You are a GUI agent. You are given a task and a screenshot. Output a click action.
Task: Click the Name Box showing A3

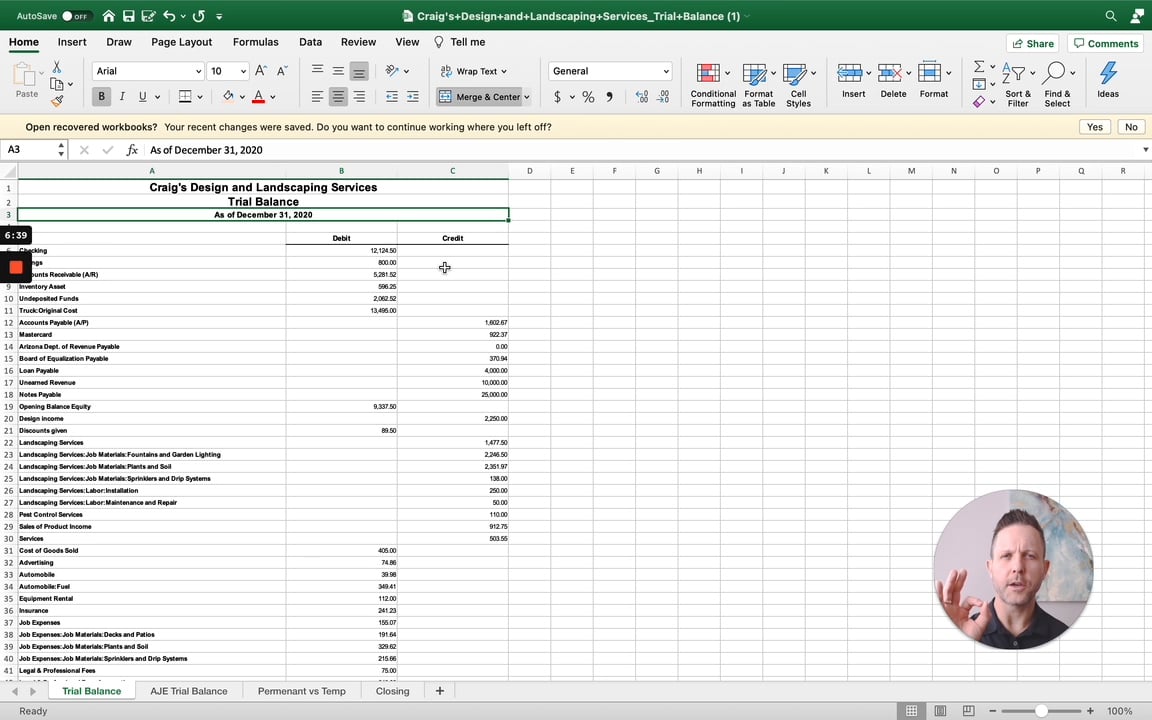[30, 149]
